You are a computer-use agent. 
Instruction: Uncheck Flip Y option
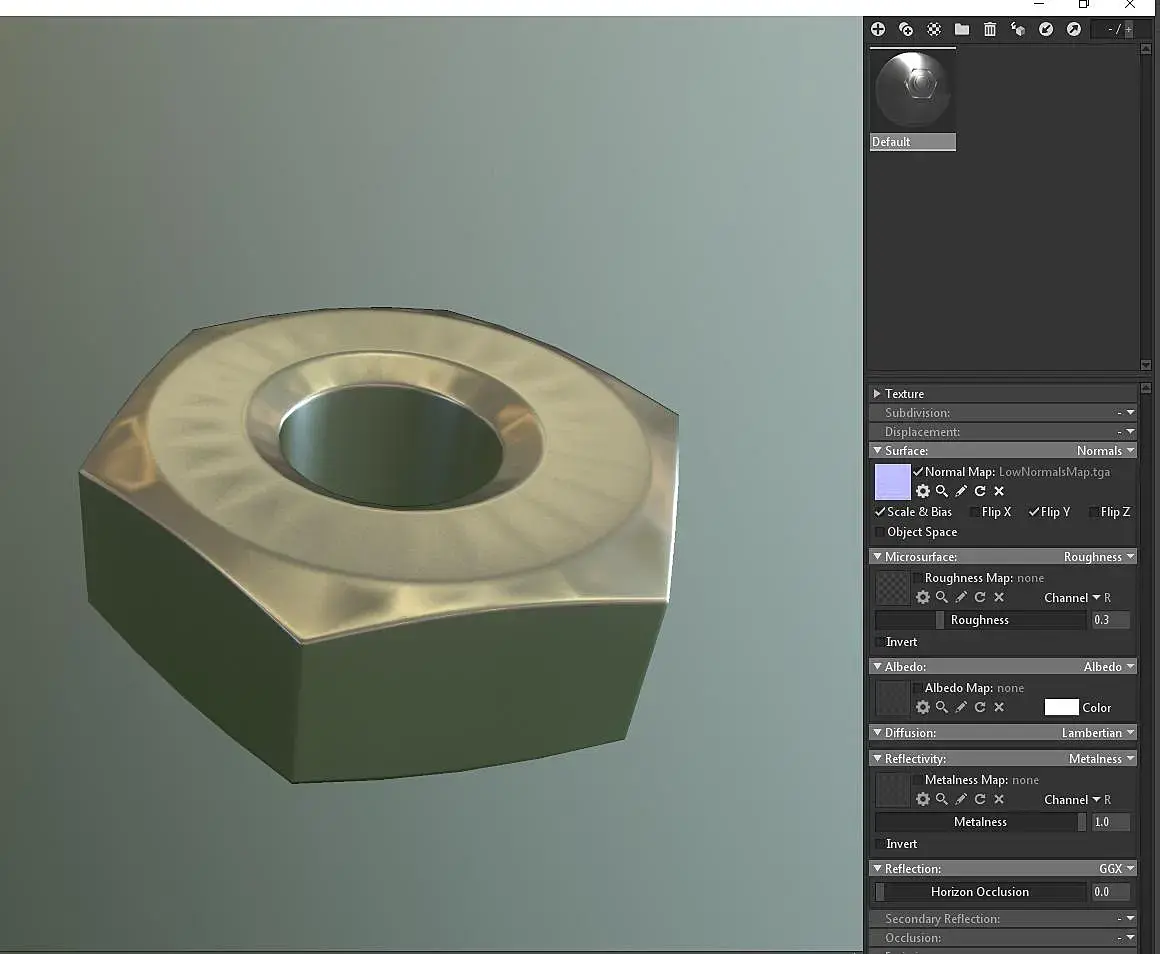click(x=1034, y=512)
